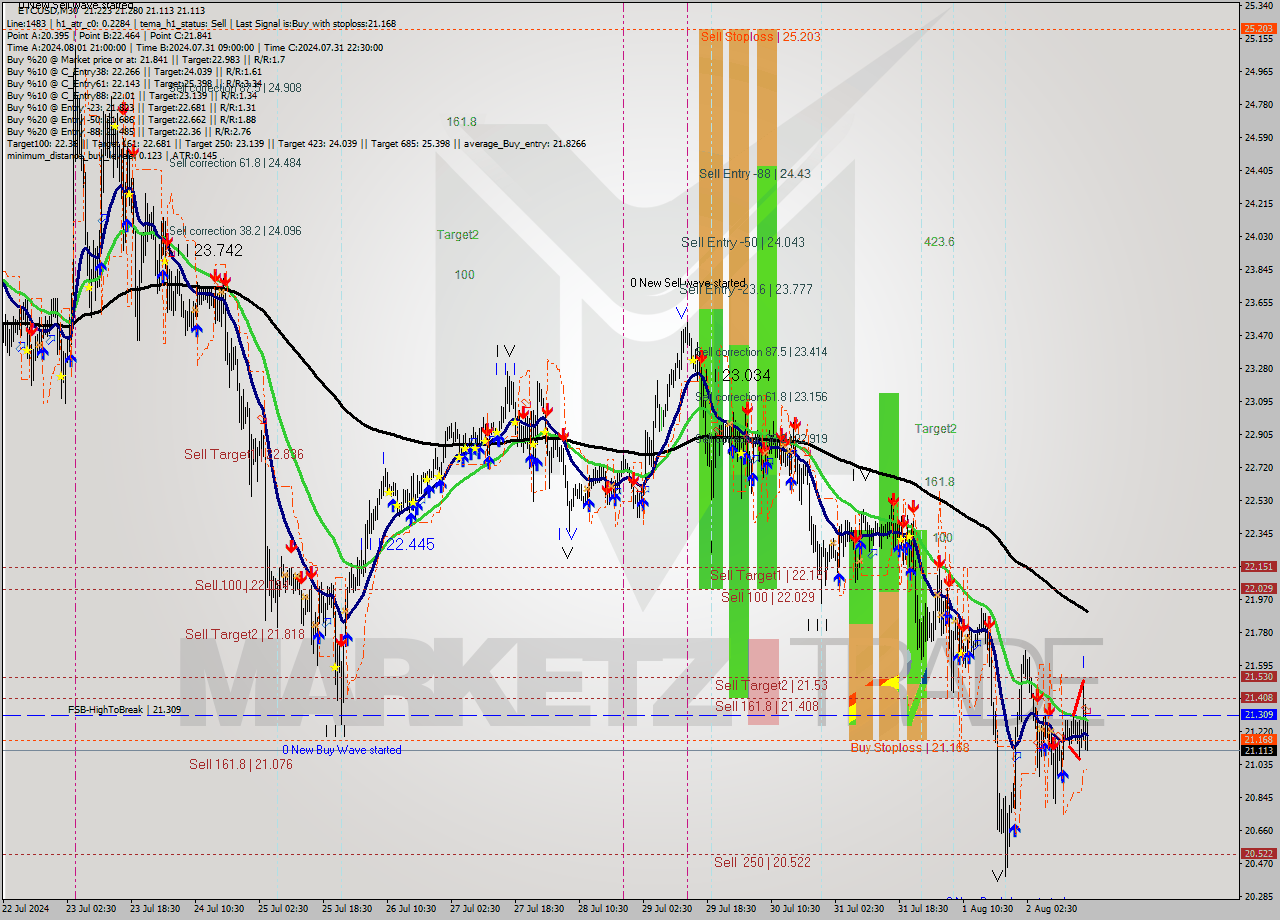The width and height of the screenshot is (1280, 920).
Task: Click the 'Sell Stoploss | 25.203' label
Action: [761, 36]
